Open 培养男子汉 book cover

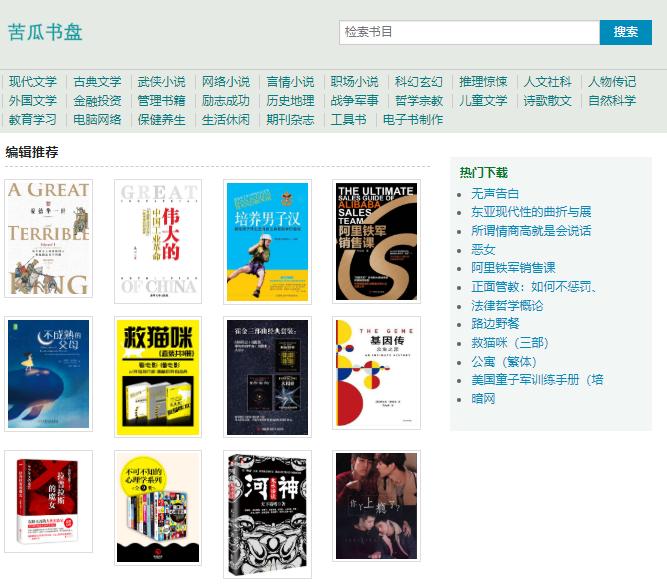pos(267,242)
